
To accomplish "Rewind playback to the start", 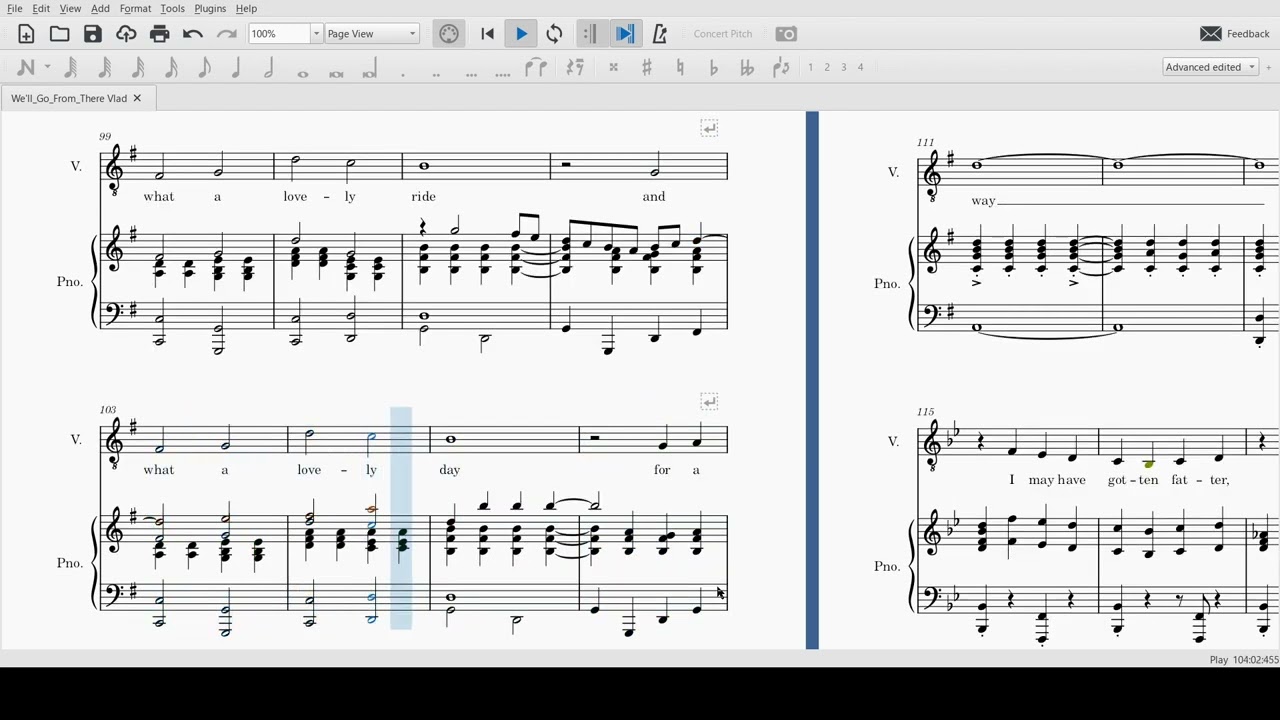I will pos(488,34).
